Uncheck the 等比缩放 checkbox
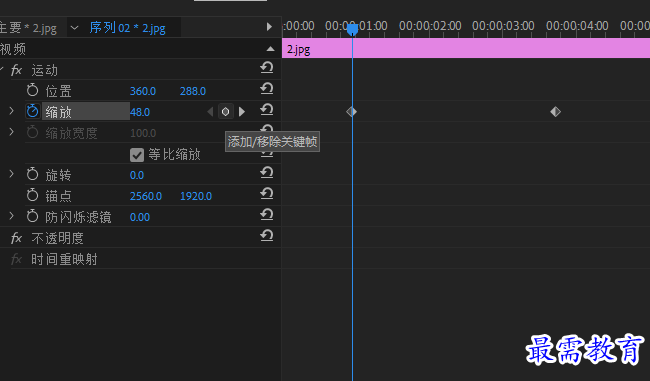The image size is (650, 381). [137, 155]
